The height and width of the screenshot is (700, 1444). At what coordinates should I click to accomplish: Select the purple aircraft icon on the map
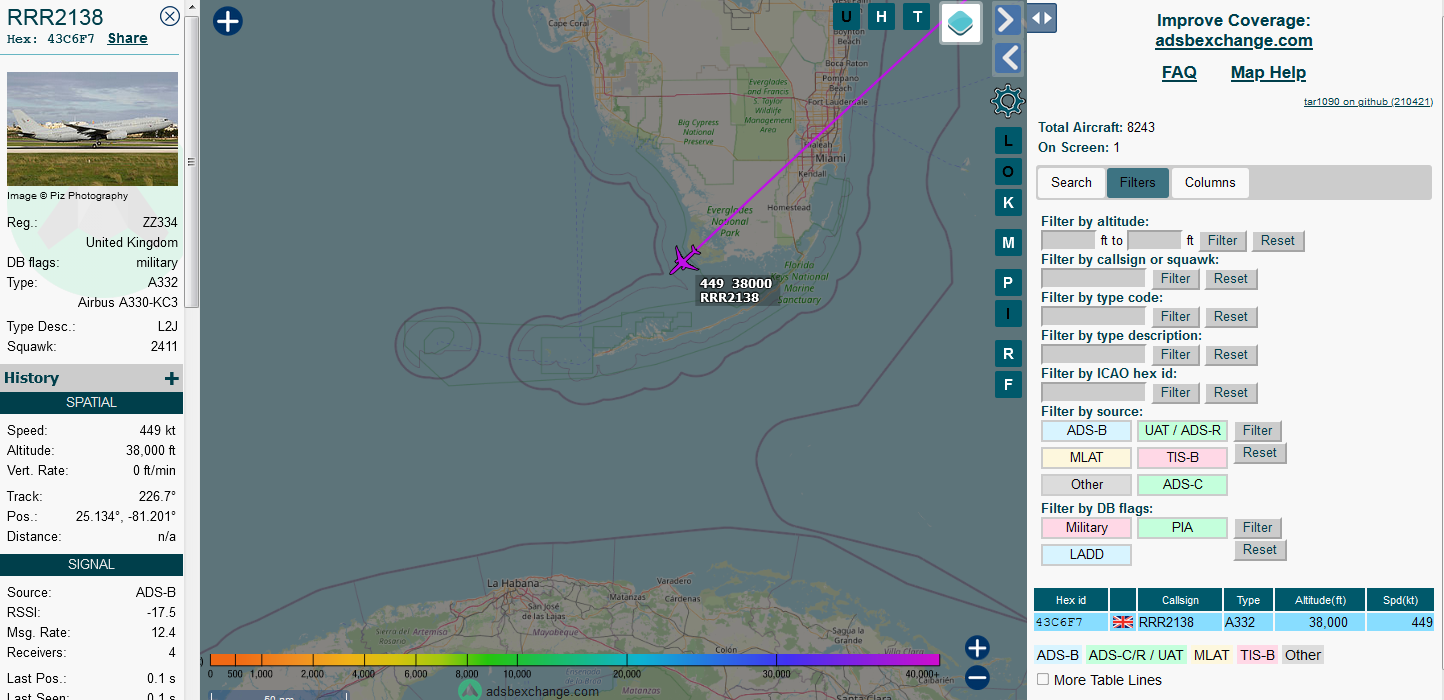tap(685, 259)
